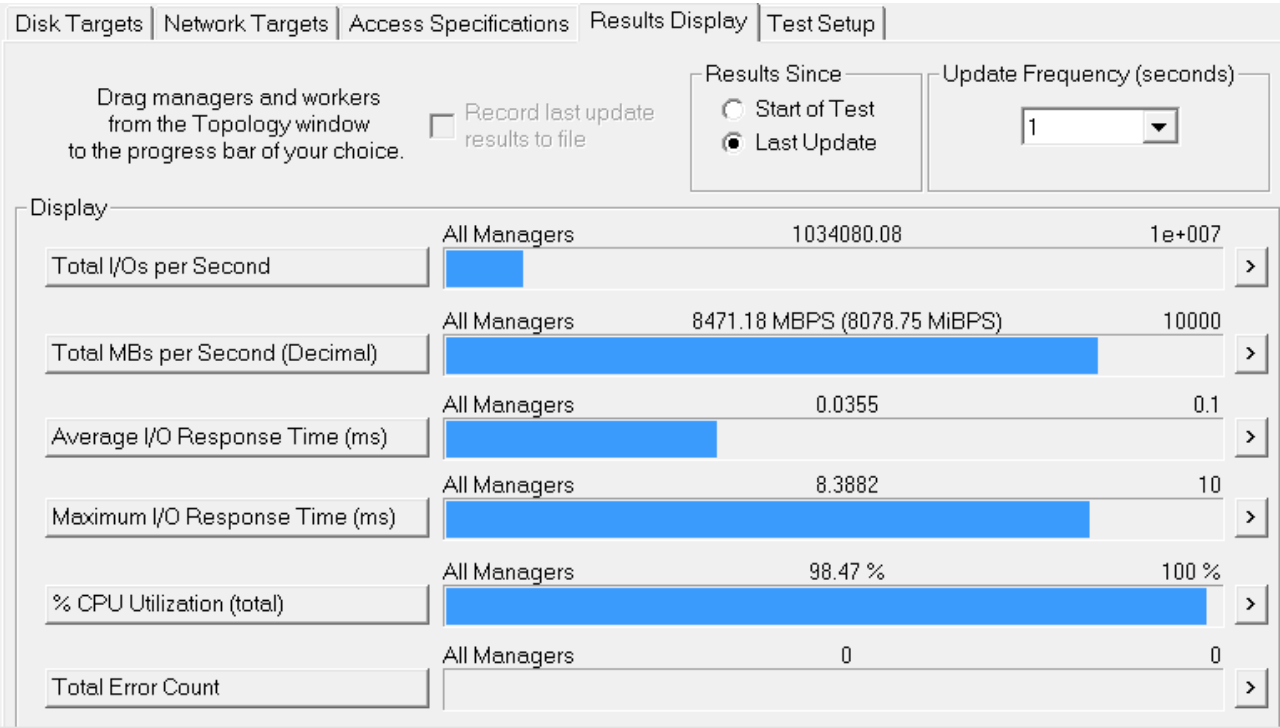
Task: Click arrow button beside CPU Utilization bar
Action: tap(1248, 604)
